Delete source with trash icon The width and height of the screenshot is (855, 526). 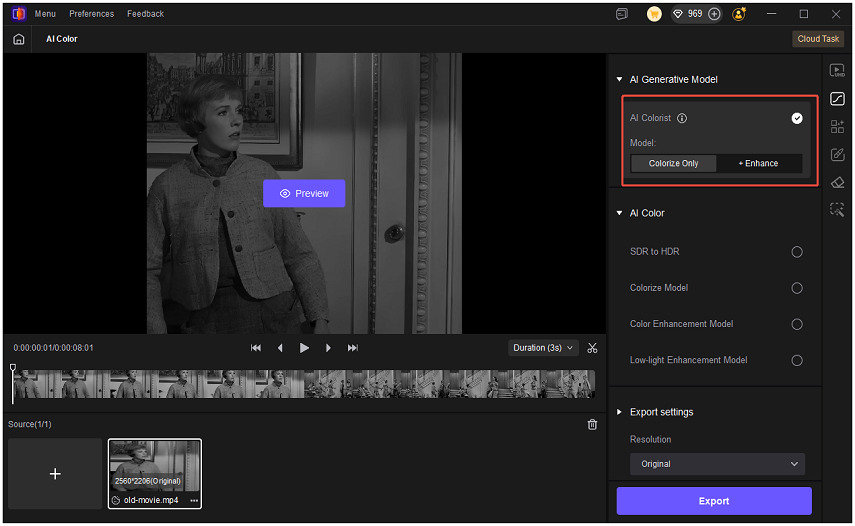[x=592, y=425]
